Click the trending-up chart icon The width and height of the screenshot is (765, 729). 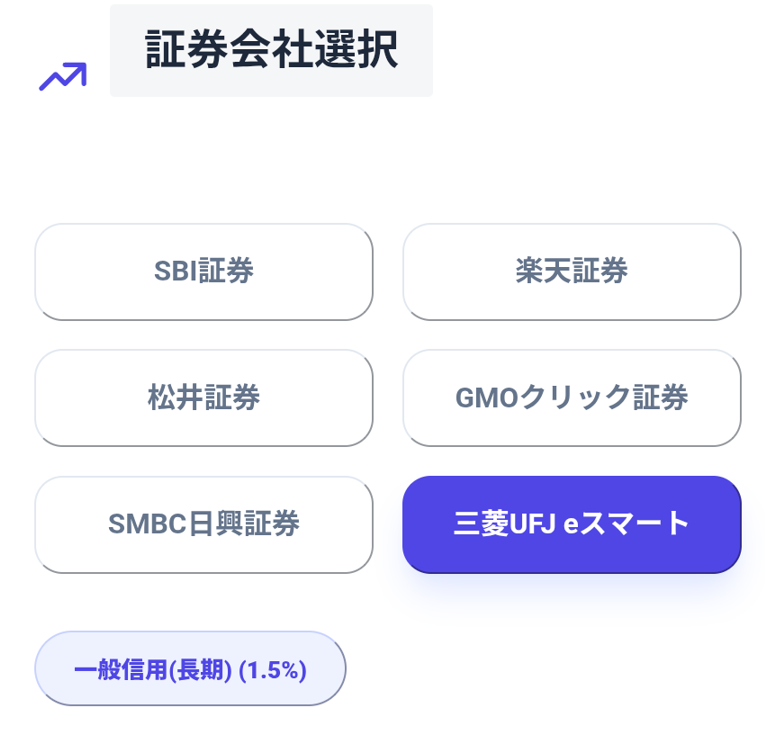click(62, 76)
